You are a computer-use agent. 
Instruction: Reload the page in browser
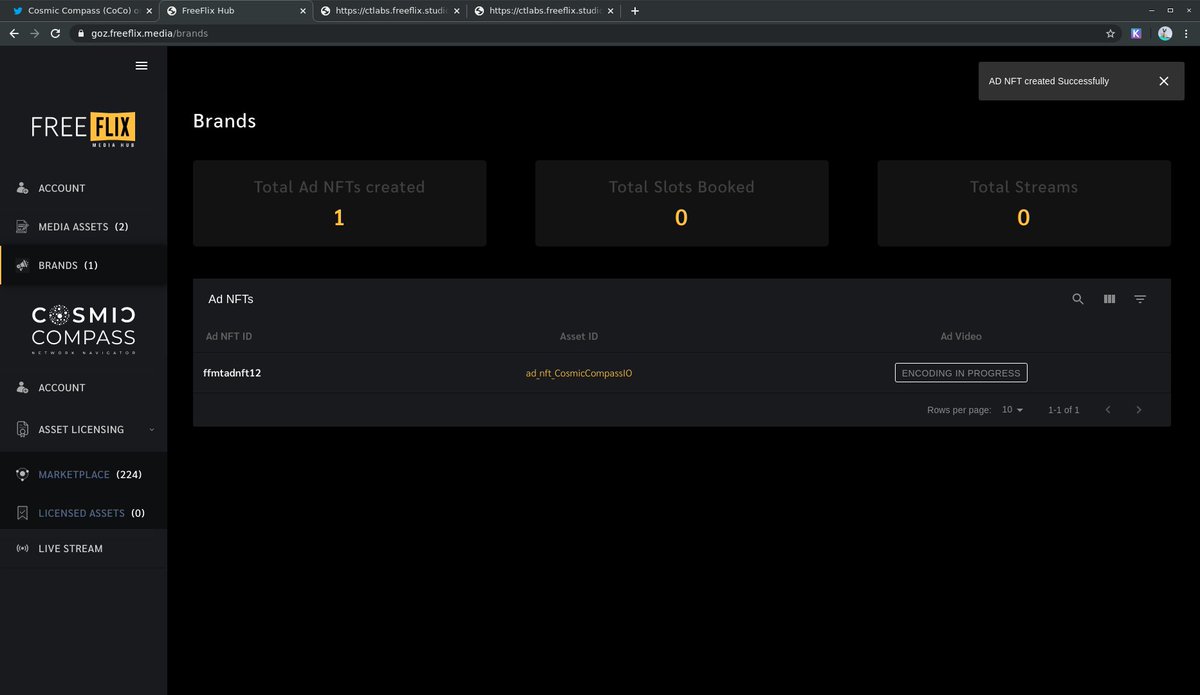tap(55, 33)
